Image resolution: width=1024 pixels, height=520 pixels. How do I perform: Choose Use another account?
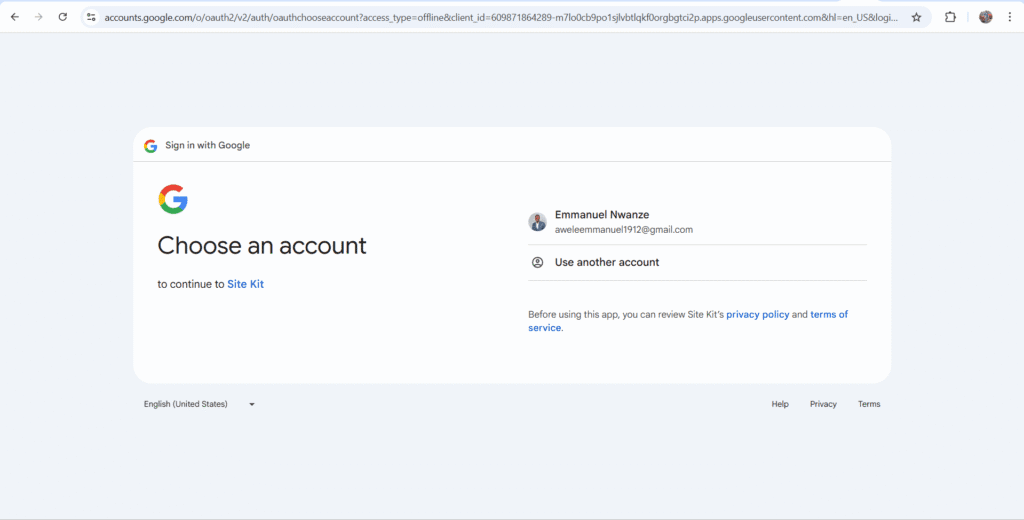tap(697, 263)
